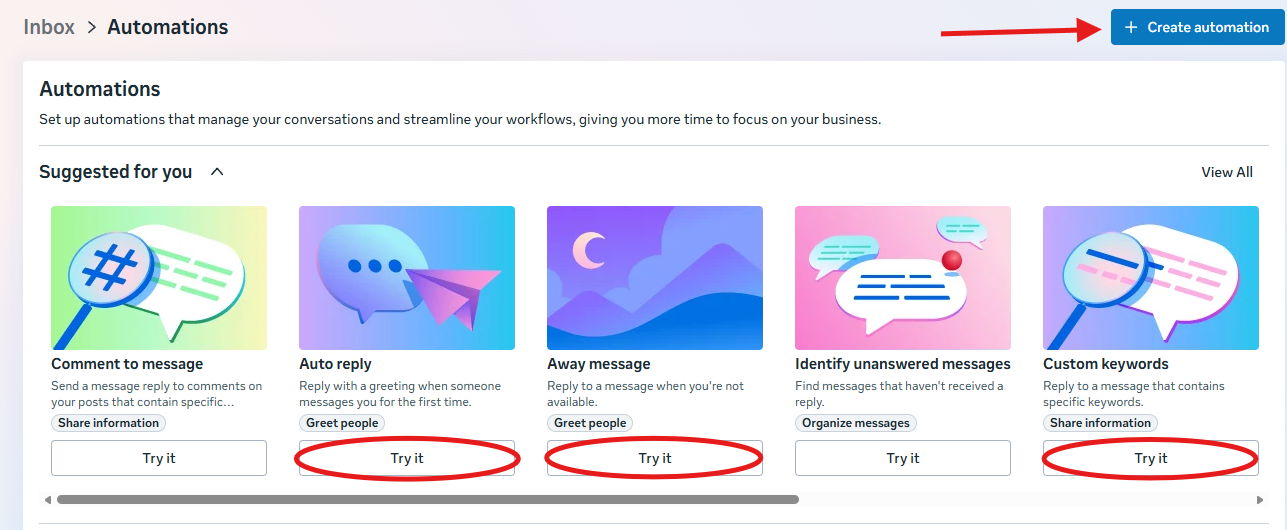Image resolution: width=1287 pixels, height=530 pixels.
Task: Click the Identify unanswered messages title
Action: [x=903, y=364]
